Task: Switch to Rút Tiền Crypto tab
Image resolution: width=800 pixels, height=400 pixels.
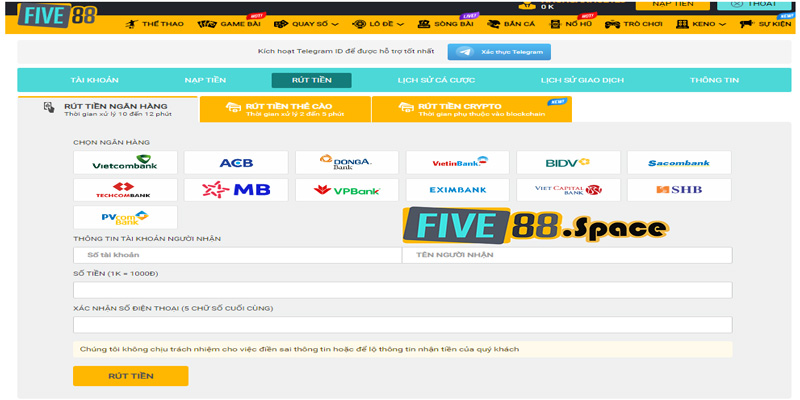Action: 471,109
